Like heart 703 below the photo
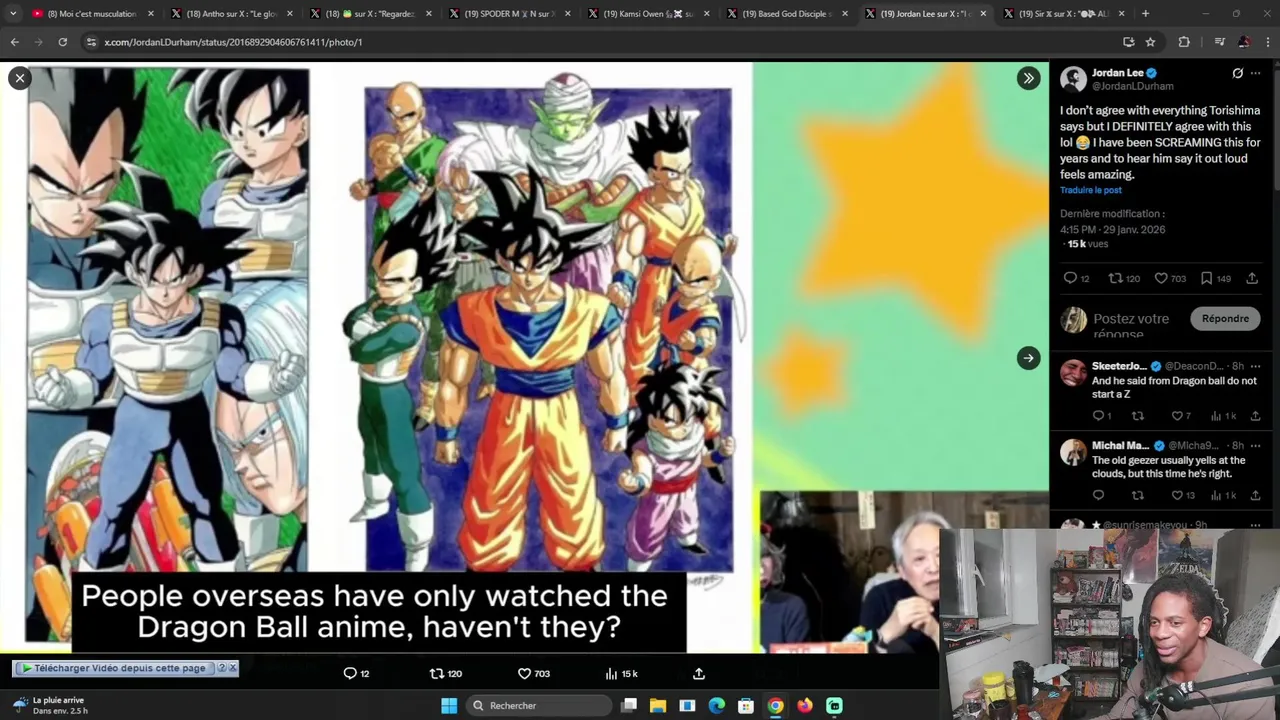Image resolution: width=1280 pixels, height=720 pixels. (x=533, y=673)
